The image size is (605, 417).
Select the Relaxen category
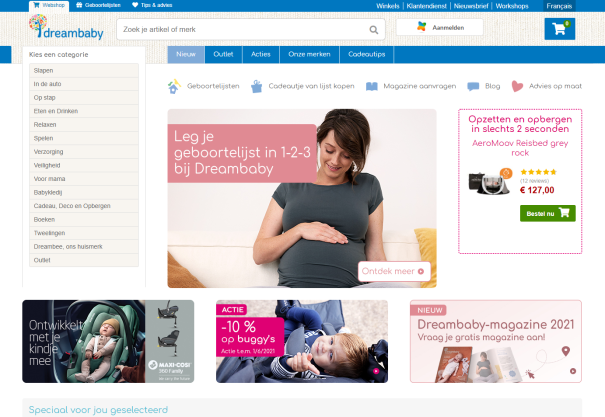coord(84,125)
